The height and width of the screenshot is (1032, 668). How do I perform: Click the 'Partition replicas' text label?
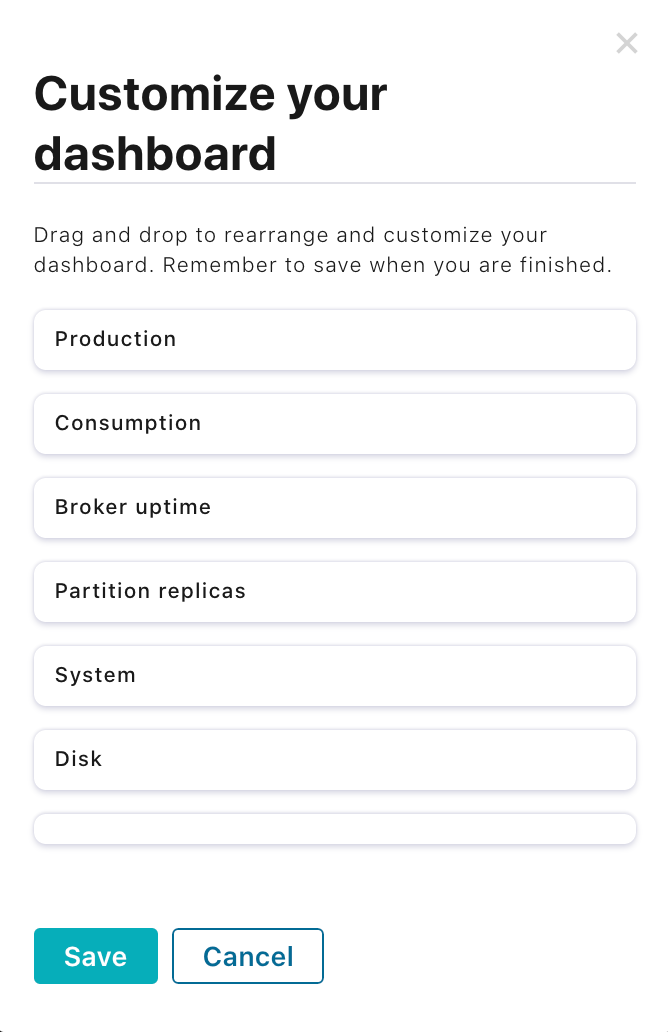click(x=150, y=591)
